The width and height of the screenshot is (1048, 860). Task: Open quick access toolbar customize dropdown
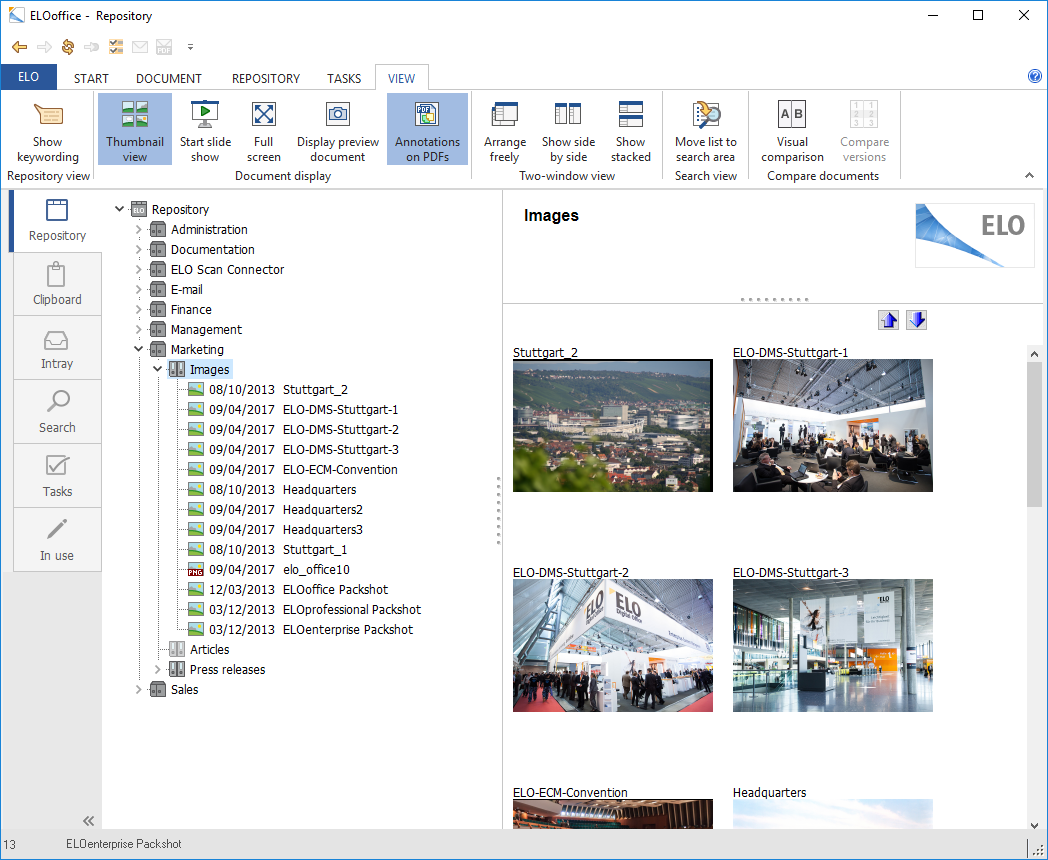click(190, 47)
